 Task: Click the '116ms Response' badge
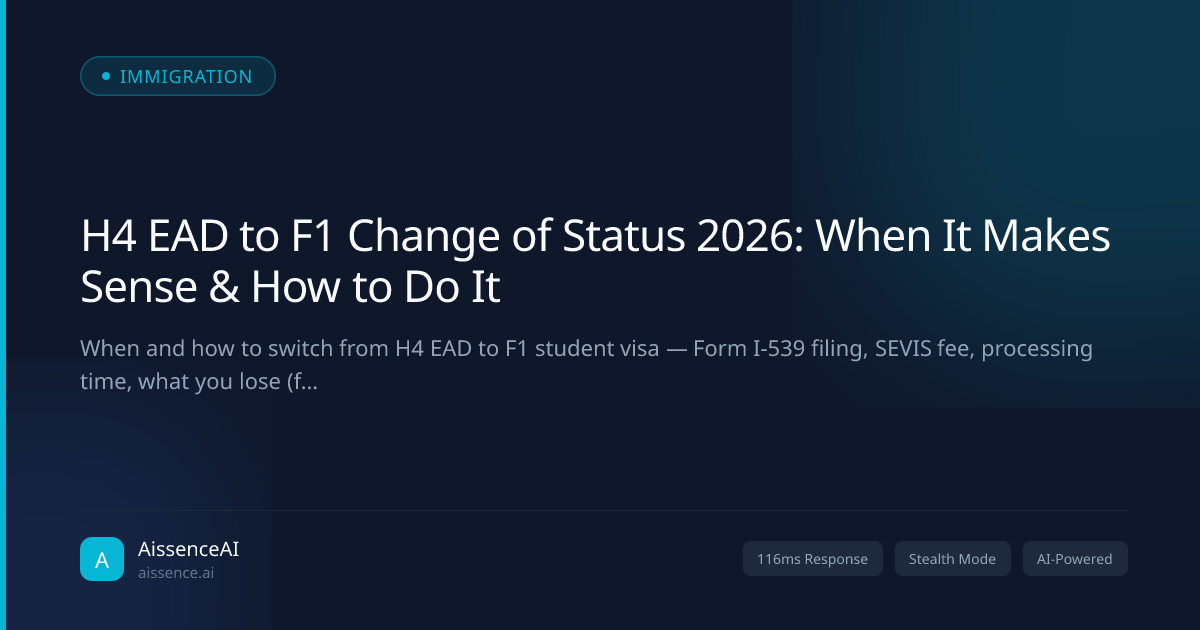click(x=813, y=559)
